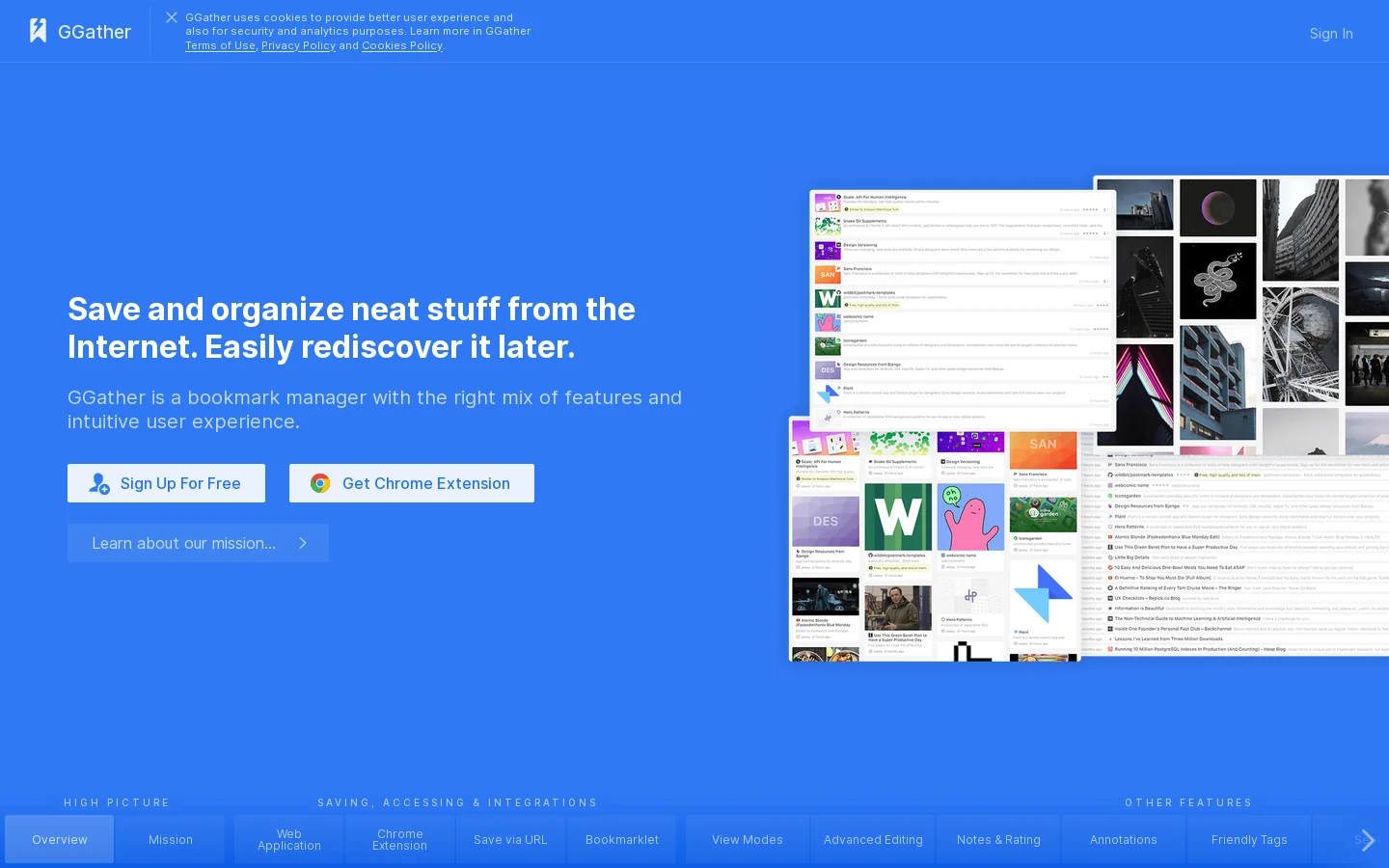
Task: Click Sign In at the top right
Action: coord(1331,34)
